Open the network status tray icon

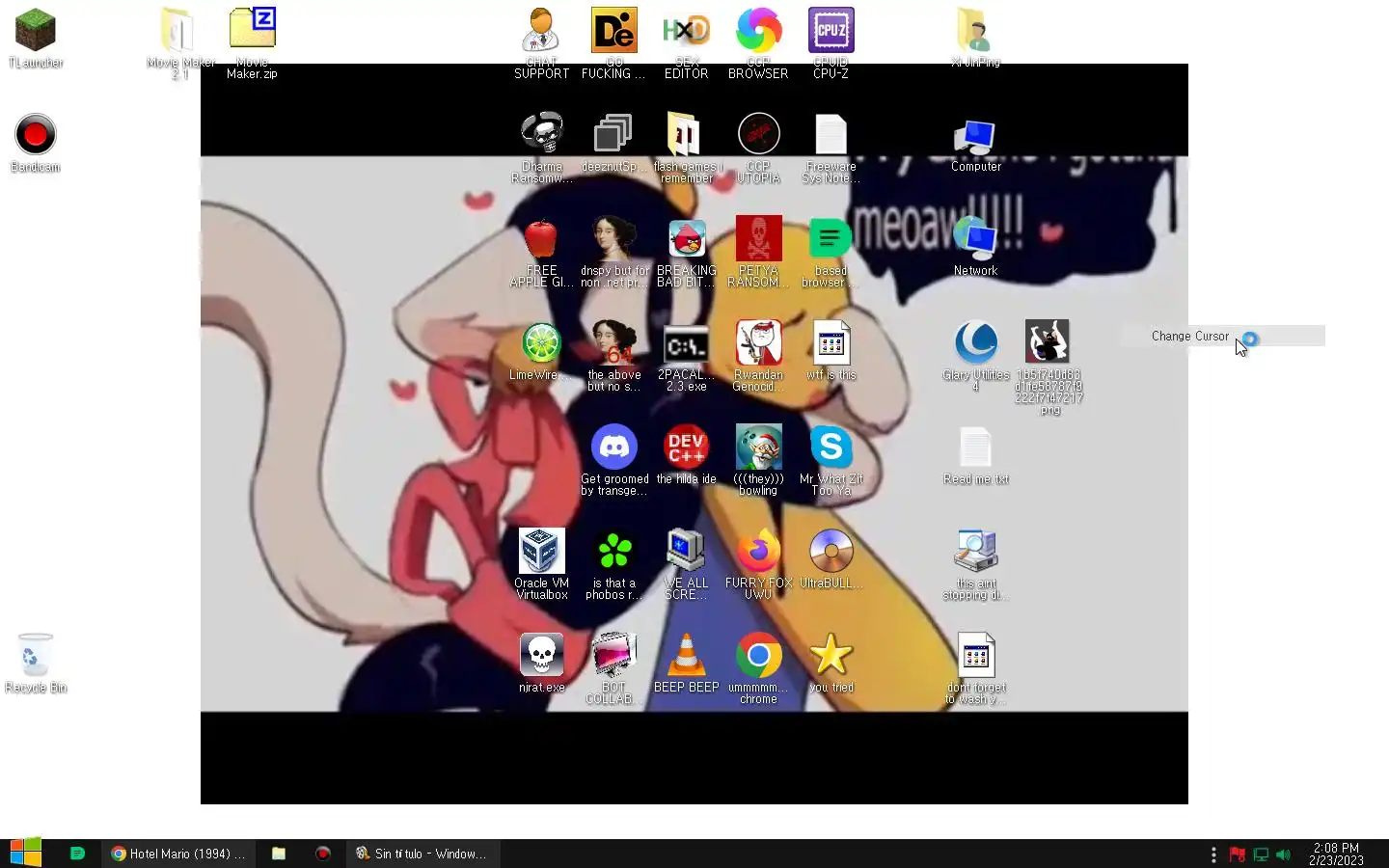(1261, 854)
